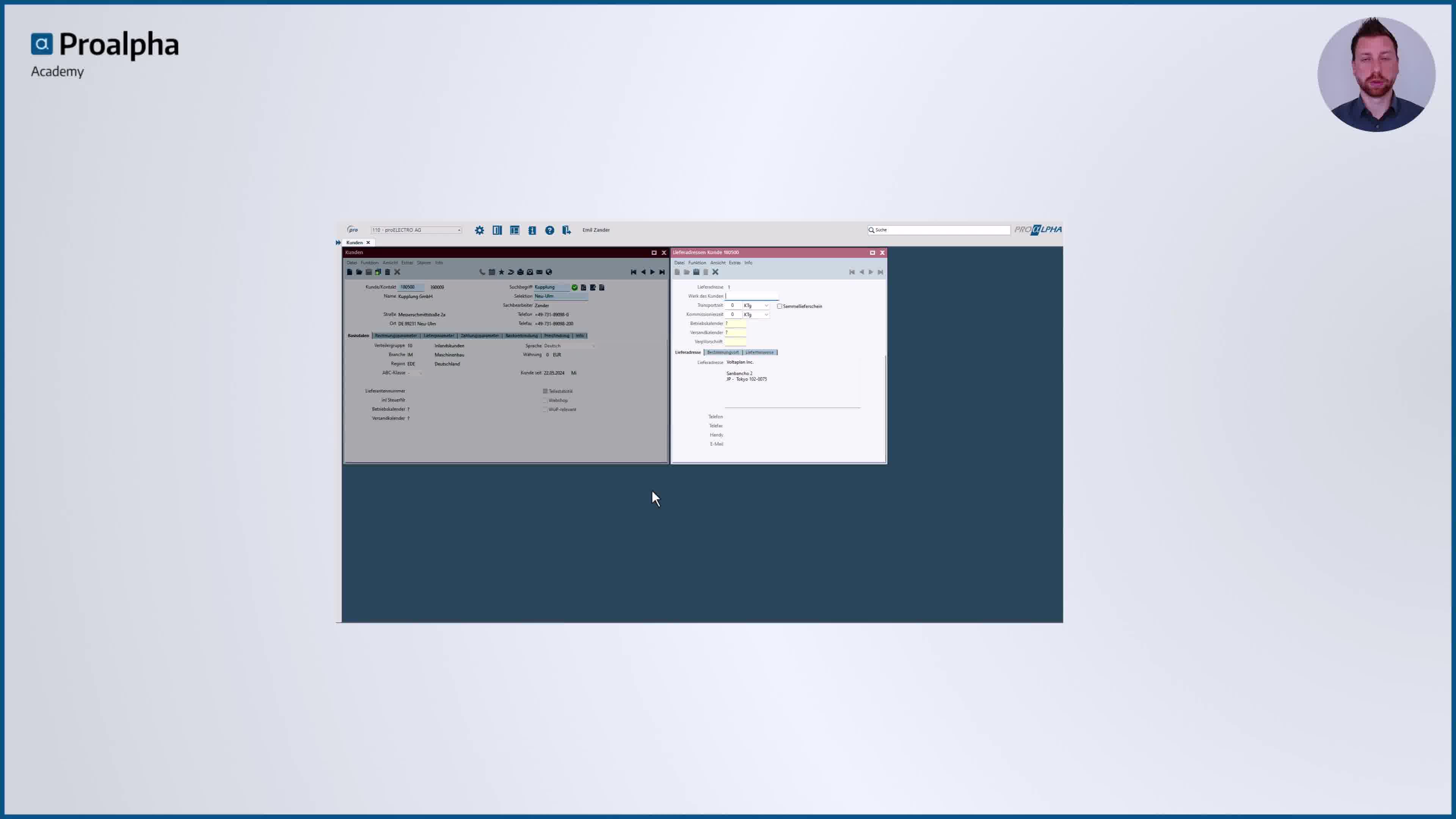The image size is (1456, 819).
Task: Open the ABC-Klasse dropdown
Action: pyautogui.click(x=414, y=372)
